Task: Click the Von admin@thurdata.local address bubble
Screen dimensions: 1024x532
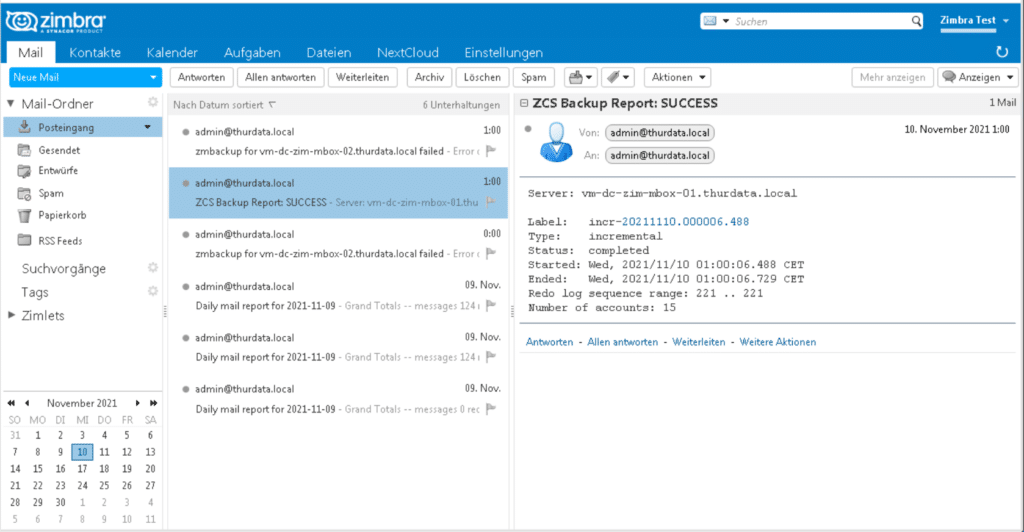Action: pyautogui.click(x=660, y=133)
